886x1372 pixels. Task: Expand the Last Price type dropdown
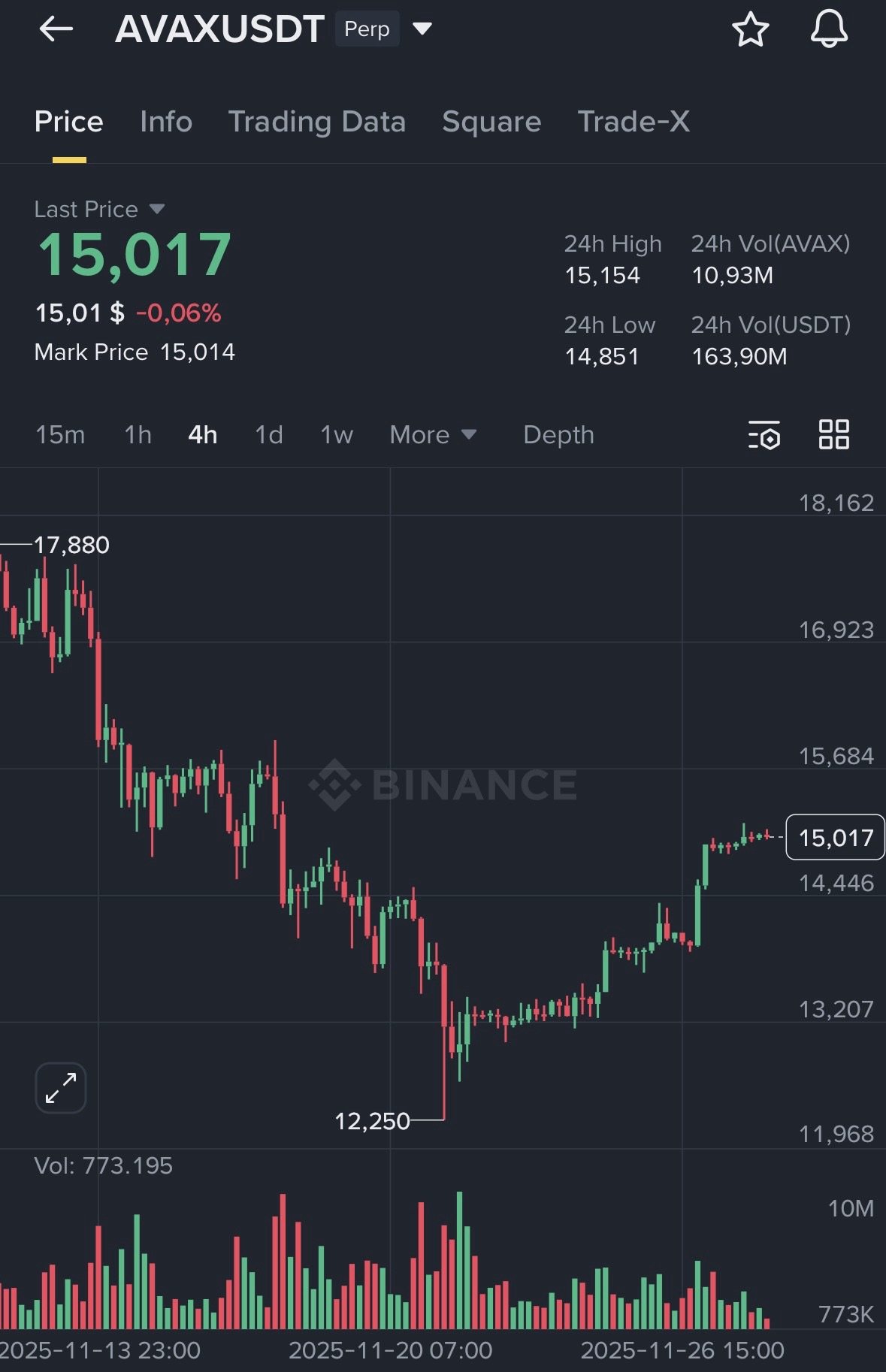157,209
